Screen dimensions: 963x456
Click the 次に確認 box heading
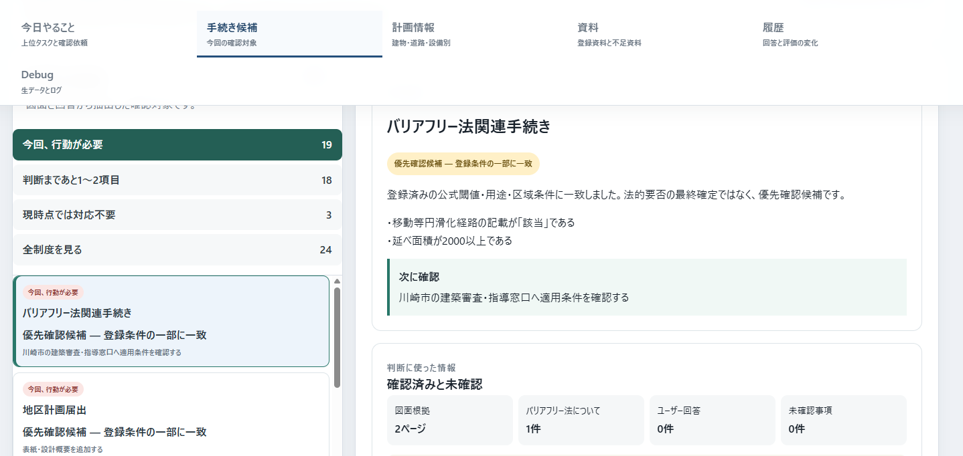[419, 277]
